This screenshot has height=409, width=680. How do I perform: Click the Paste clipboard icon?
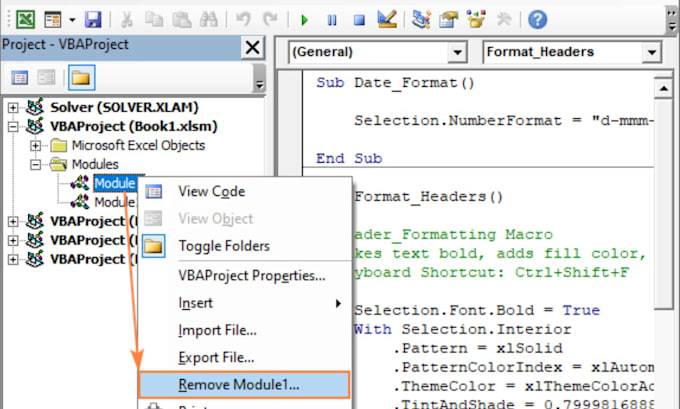(x=182, y=20)
